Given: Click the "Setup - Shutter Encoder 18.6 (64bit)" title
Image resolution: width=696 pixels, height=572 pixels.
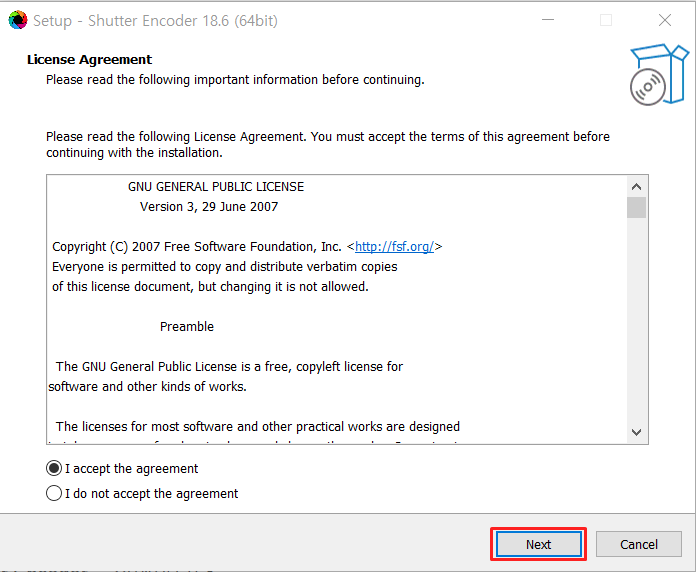Looking at the screenshot, I should pyautogui.click(x=155, y=21).
